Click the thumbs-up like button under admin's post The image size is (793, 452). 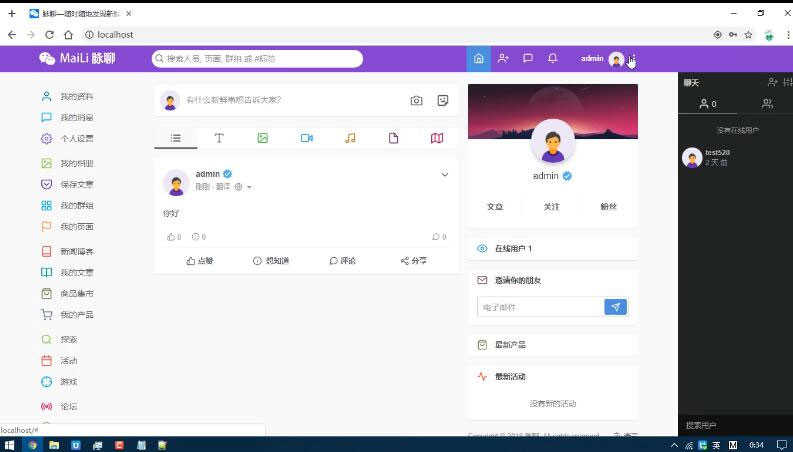click(x=200, y=260)
